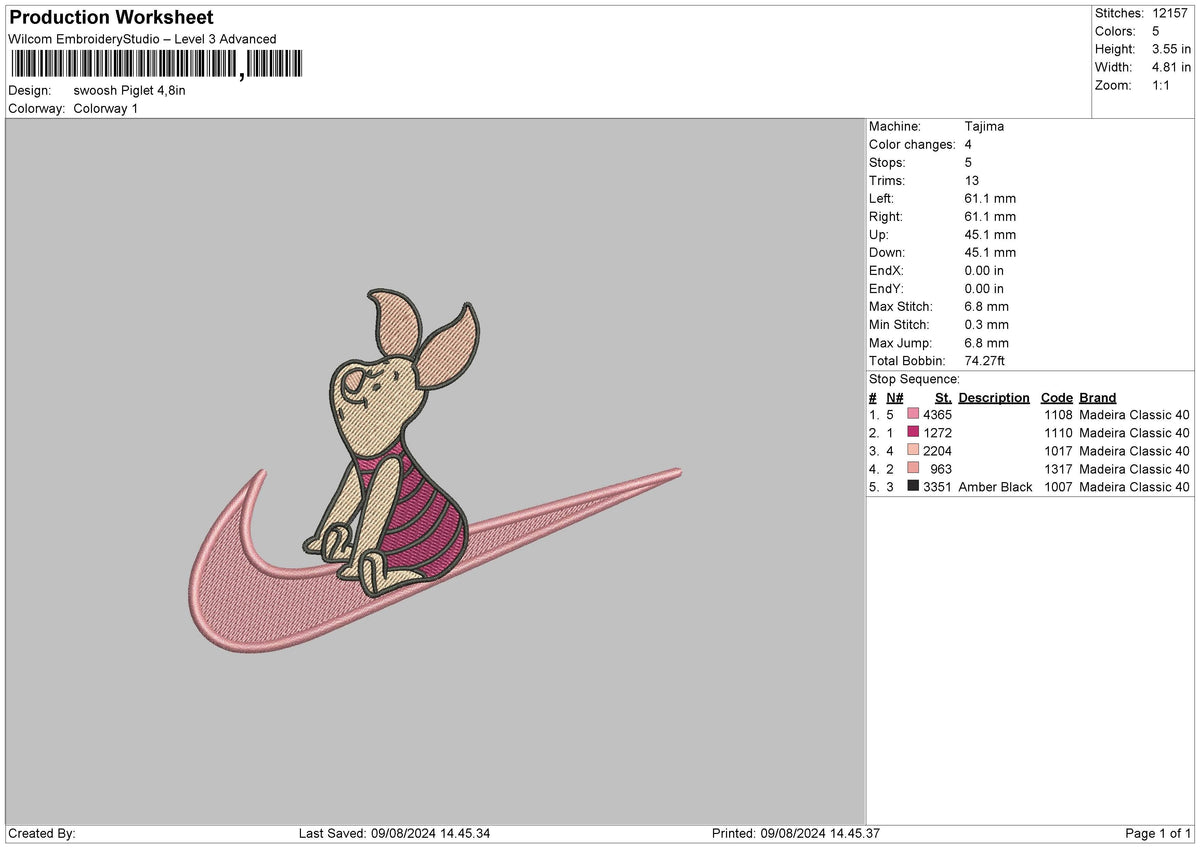The height and width of the screenshot is (848, 1200).
Task: Click the 'Production Worksheet' title
Action: [x=111, y=18]
